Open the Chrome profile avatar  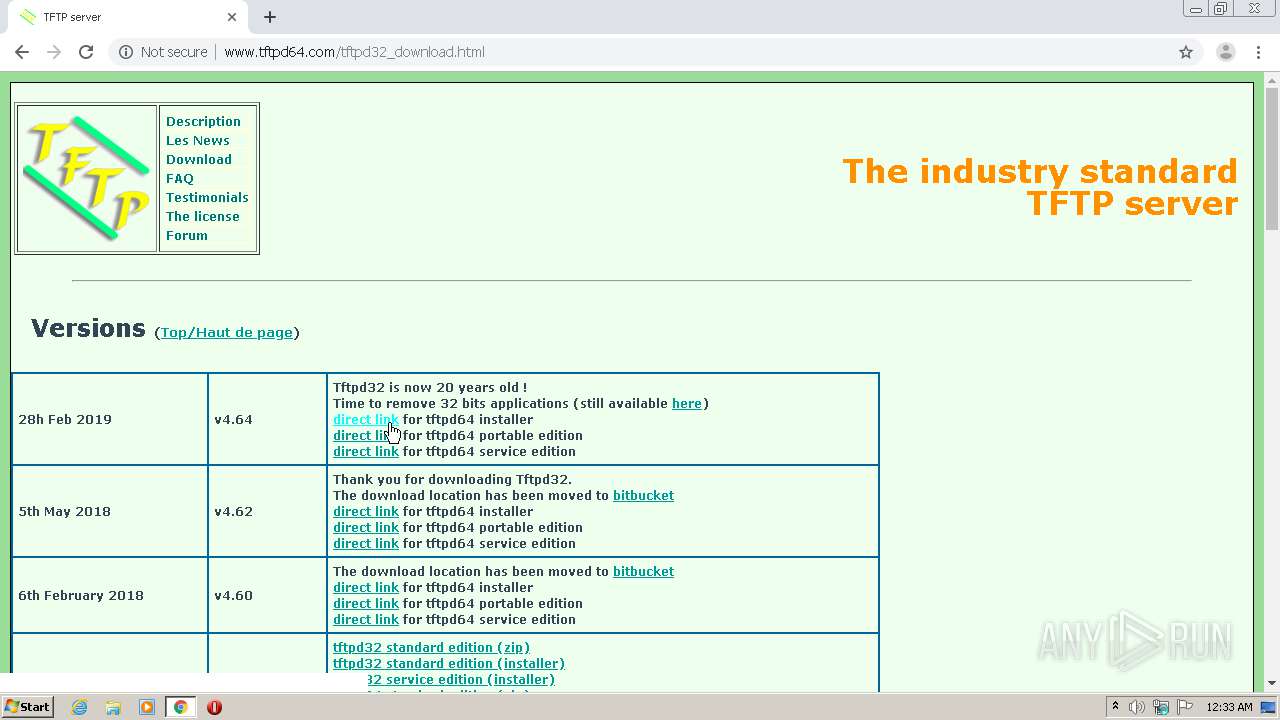(1226, 52)
